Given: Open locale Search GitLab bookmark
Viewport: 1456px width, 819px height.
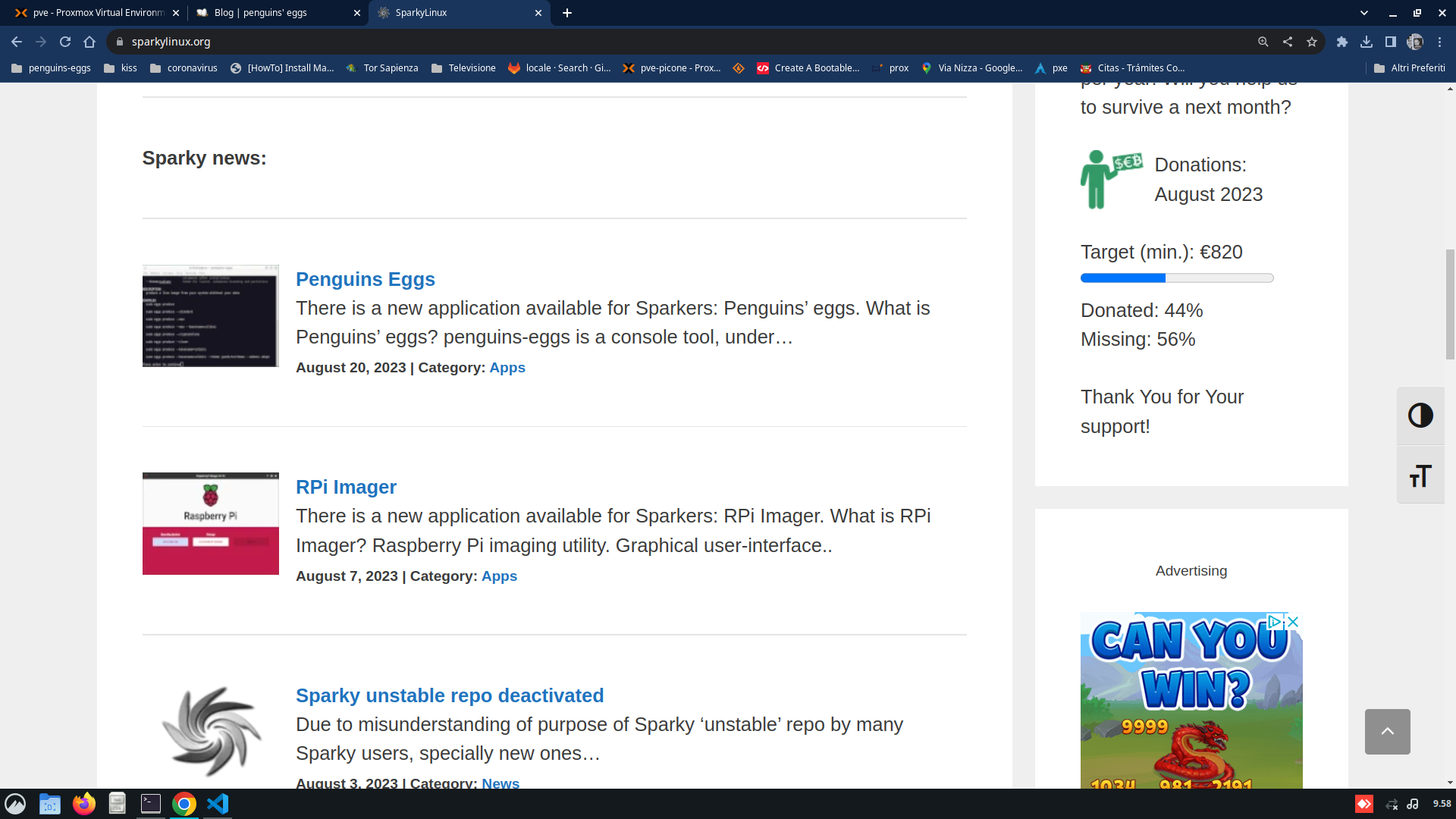Looking at the screenshot, I should pos(560,68).
